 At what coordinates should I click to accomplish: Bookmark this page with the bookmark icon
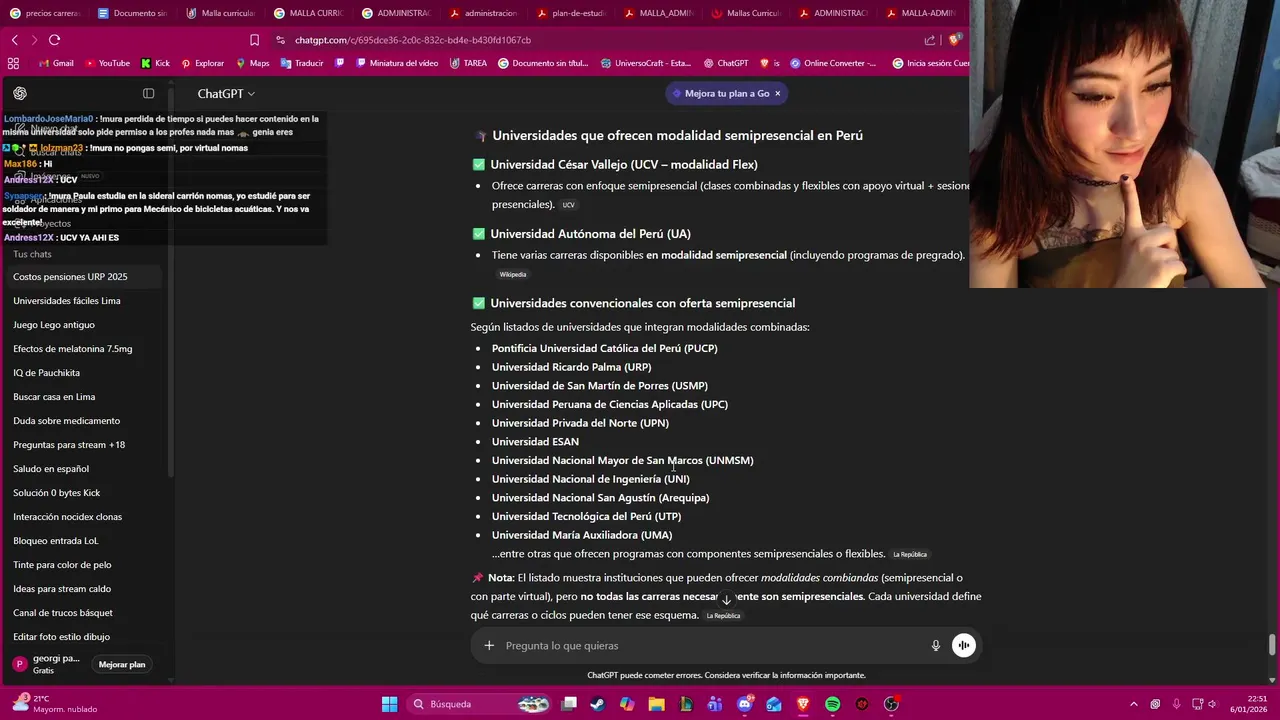click(254, 40)
